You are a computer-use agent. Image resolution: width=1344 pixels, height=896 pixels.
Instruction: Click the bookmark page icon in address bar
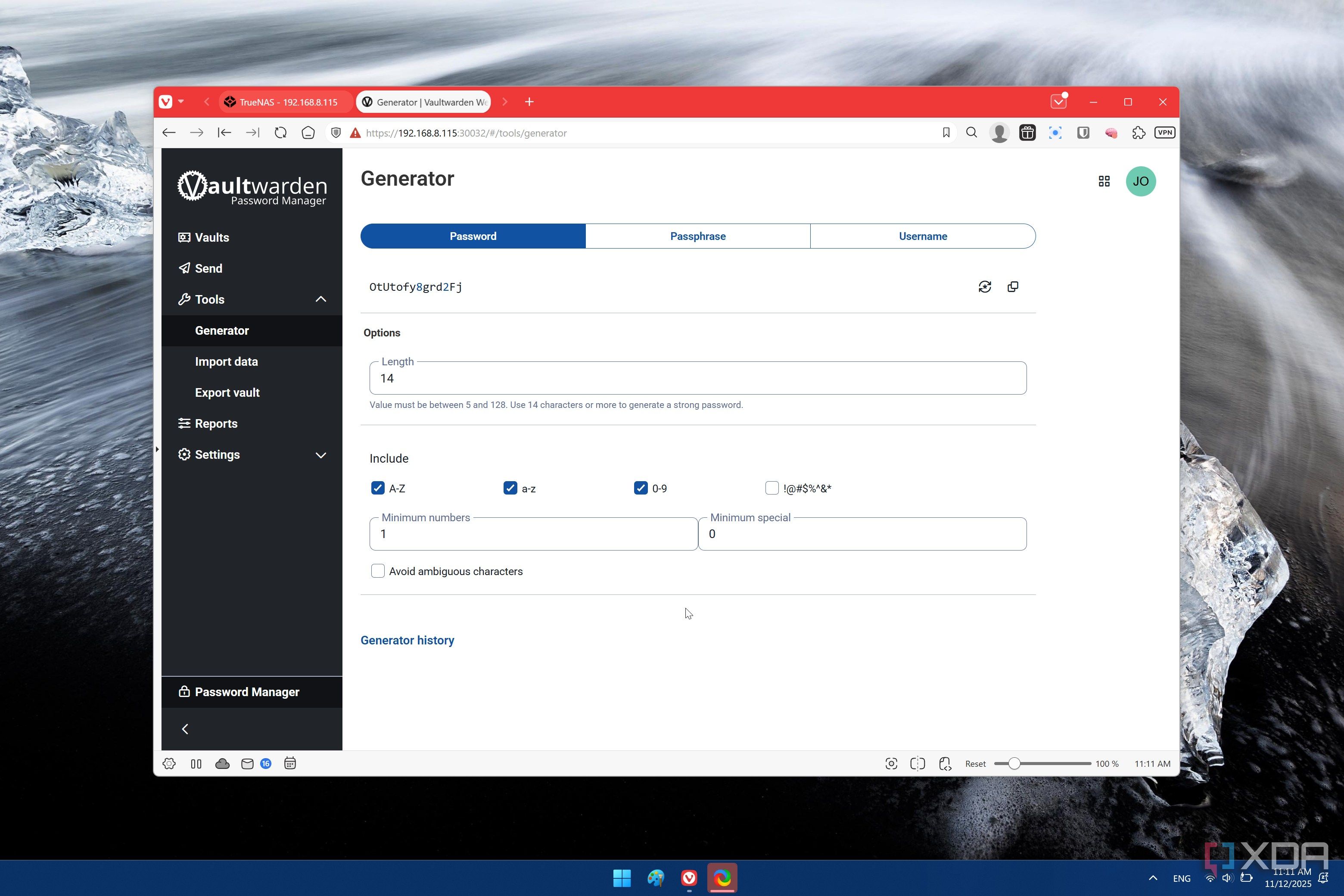(946, 133)
